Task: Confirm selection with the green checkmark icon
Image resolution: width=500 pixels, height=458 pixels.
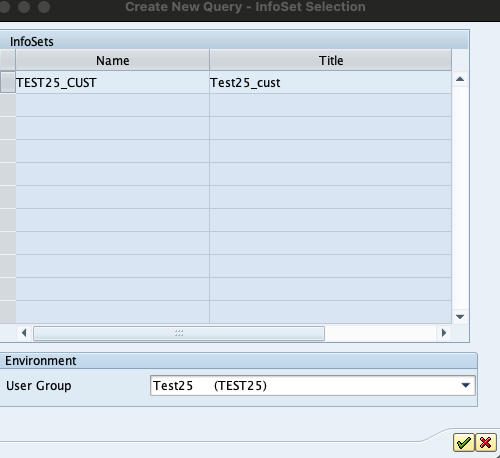Action: pyautogui.click(x=463, y=443)
